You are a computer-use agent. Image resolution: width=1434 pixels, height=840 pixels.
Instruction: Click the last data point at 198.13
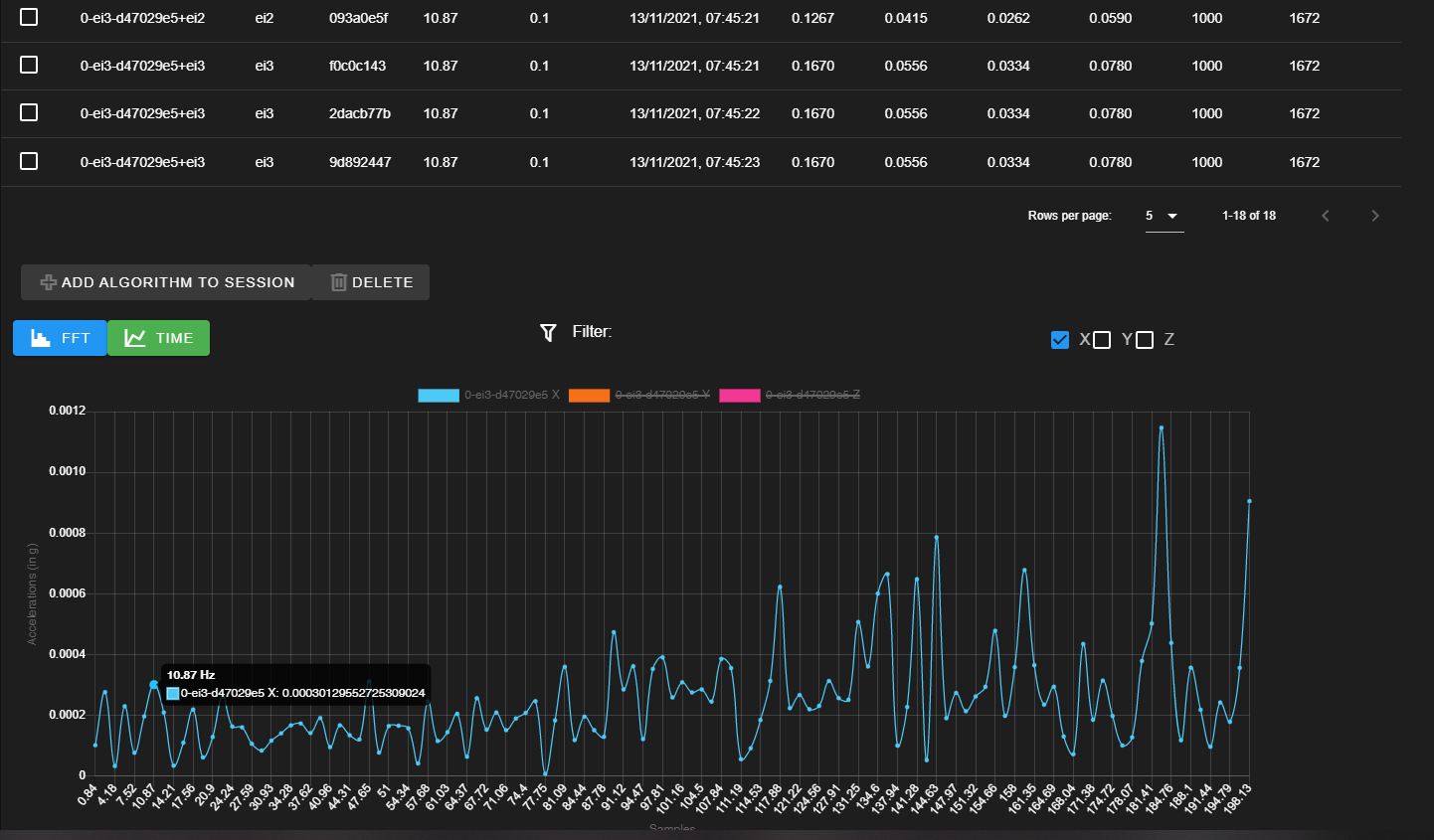[1249, 501]
